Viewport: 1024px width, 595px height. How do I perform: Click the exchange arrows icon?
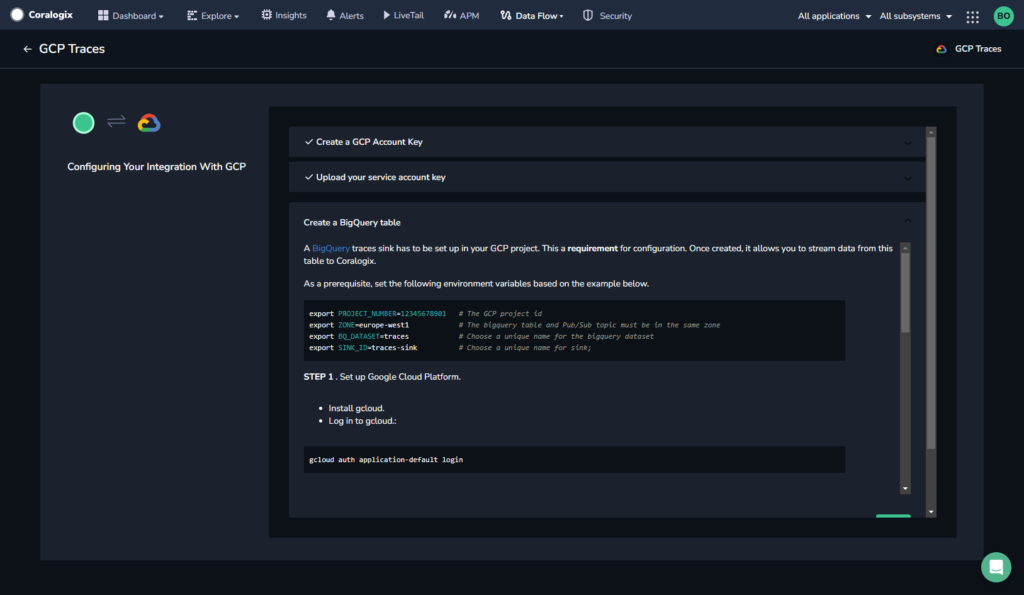[116, 121]
